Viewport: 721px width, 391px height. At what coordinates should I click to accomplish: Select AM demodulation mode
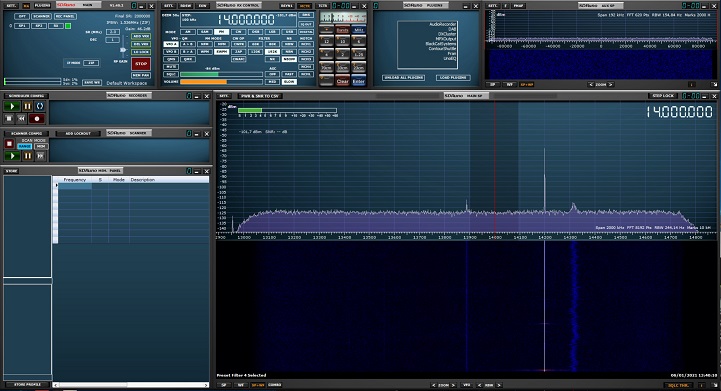coord(188,32)
